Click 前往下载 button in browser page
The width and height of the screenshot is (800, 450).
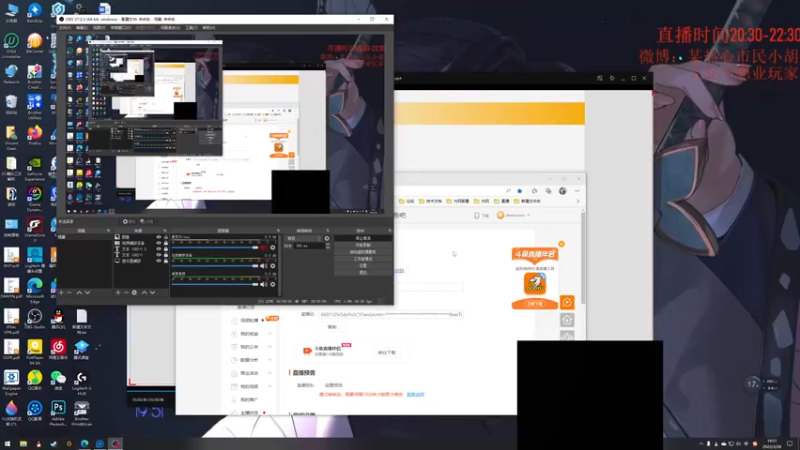pos(386,353)
